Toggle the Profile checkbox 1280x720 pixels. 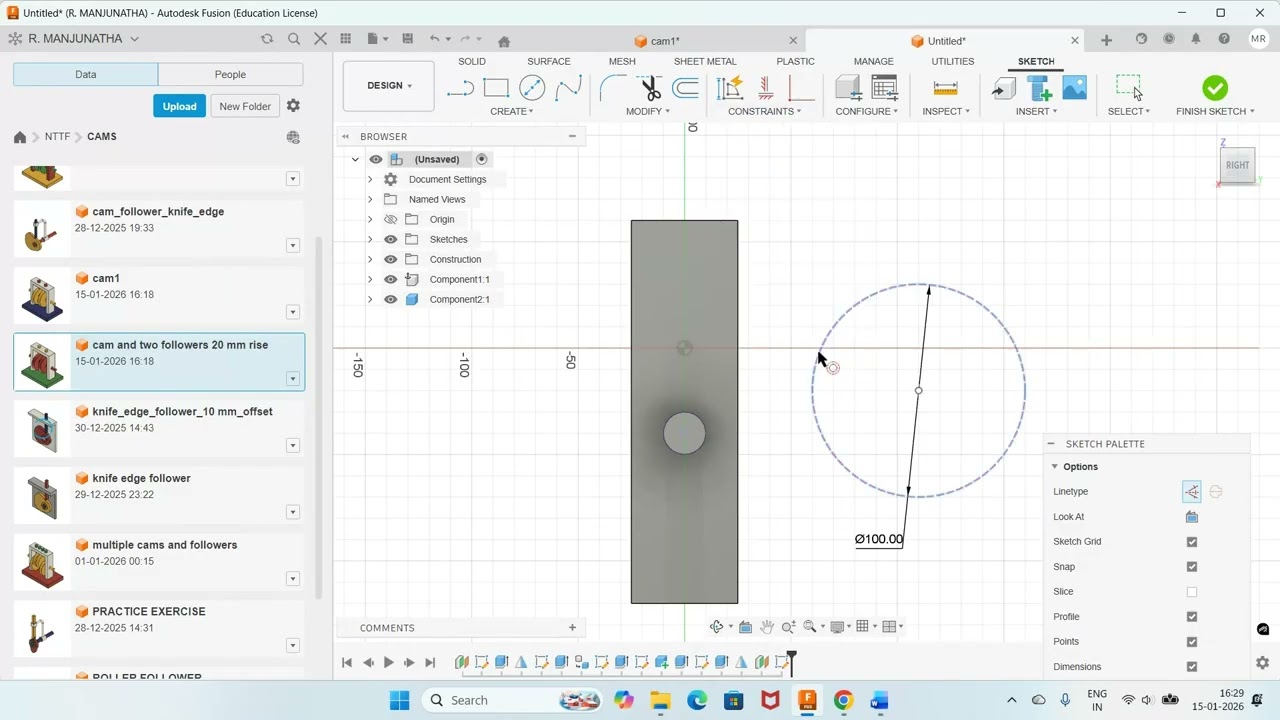[x=1192, y=617]
